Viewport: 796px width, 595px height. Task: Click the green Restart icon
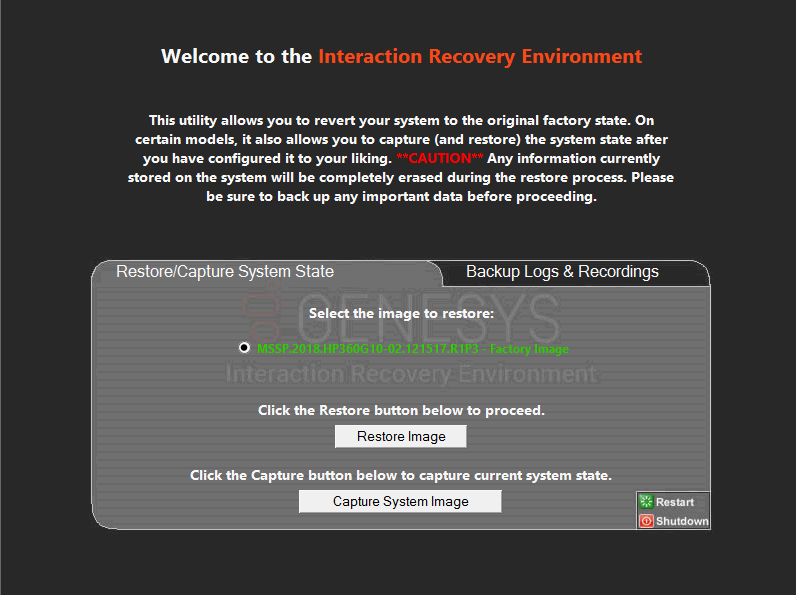[646, 502]
